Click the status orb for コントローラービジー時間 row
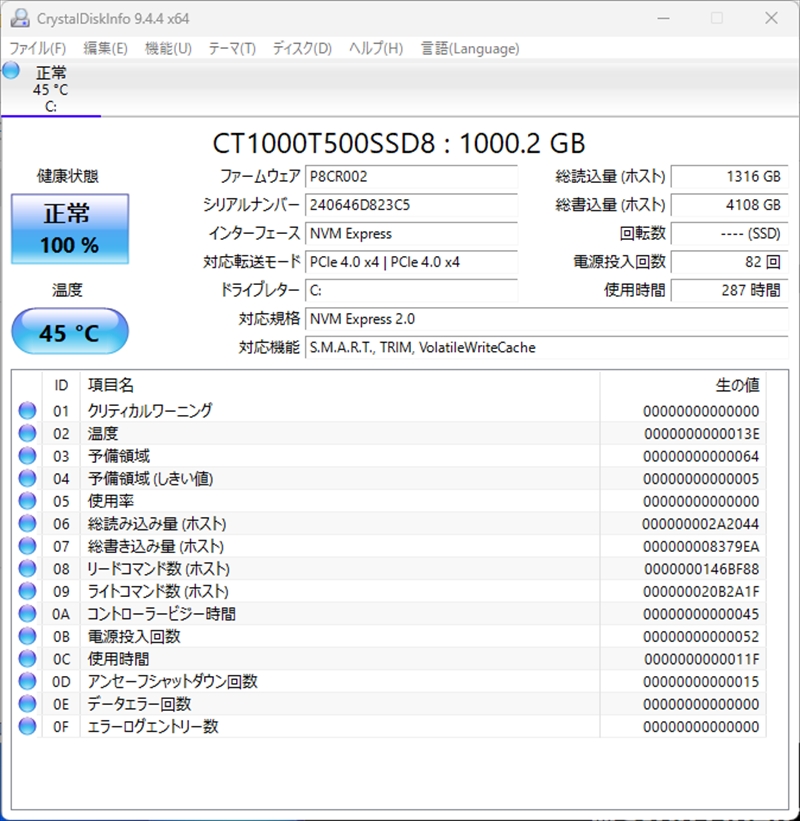Screen dimensions: 800x821 coord(27,614)
